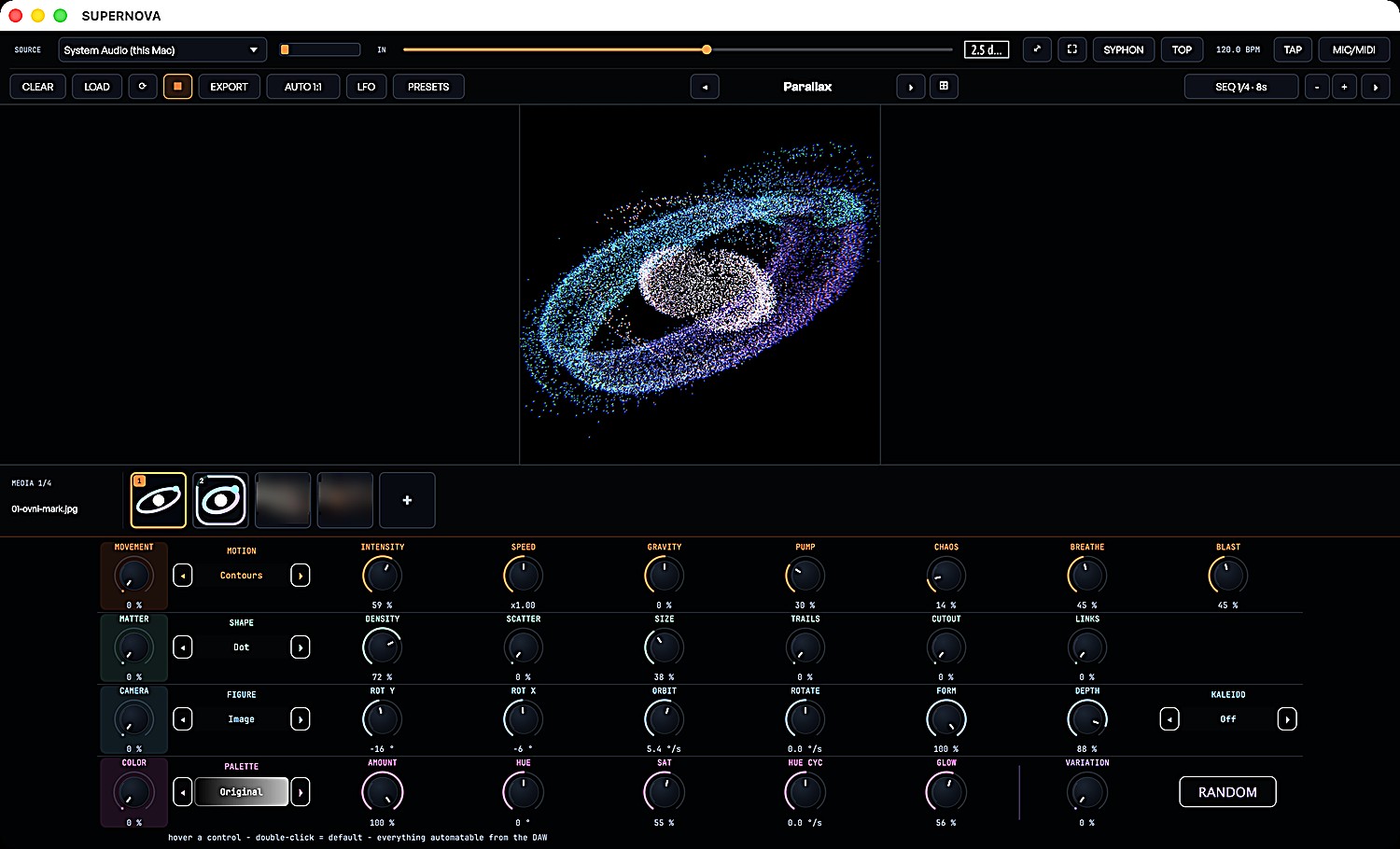Viewport: 1400px width, 849px height.
Task: Select media thumbnail 1 ovni mark
Action: (x=158, y=500)
